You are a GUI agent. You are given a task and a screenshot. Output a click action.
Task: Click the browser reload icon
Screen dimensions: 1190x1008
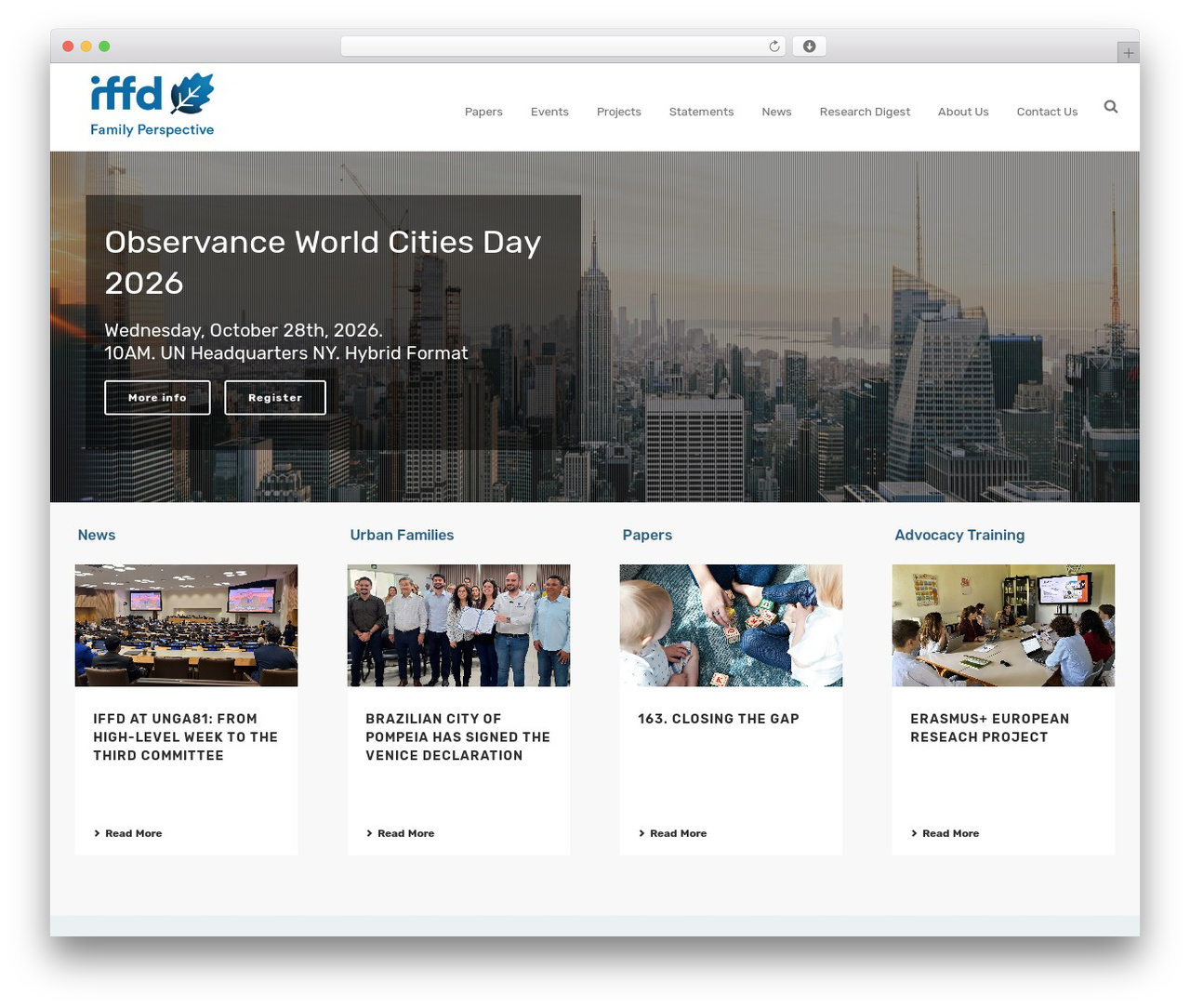coord(773,46)
